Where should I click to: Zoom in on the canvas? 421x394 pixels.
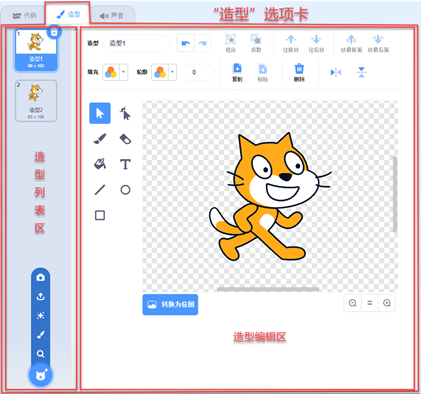click(387, 303)
